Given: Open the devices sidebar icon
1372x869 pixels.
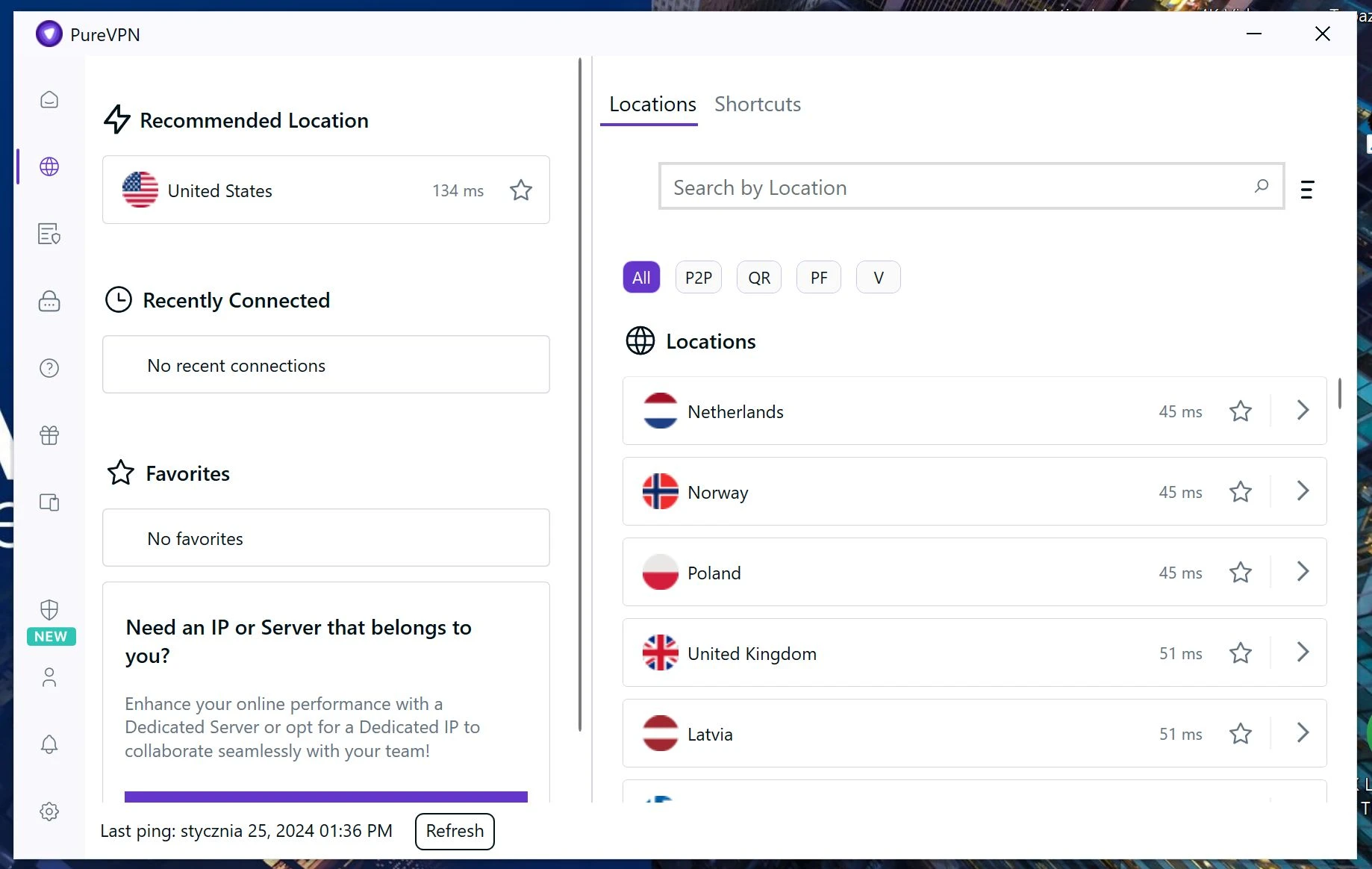Looking at the screenshot, I should pos(49,502).
